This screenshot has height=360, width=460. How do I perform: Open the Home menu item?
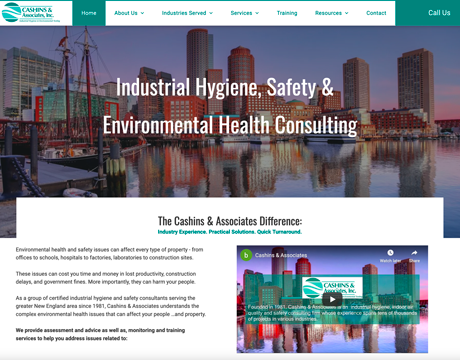89,13
